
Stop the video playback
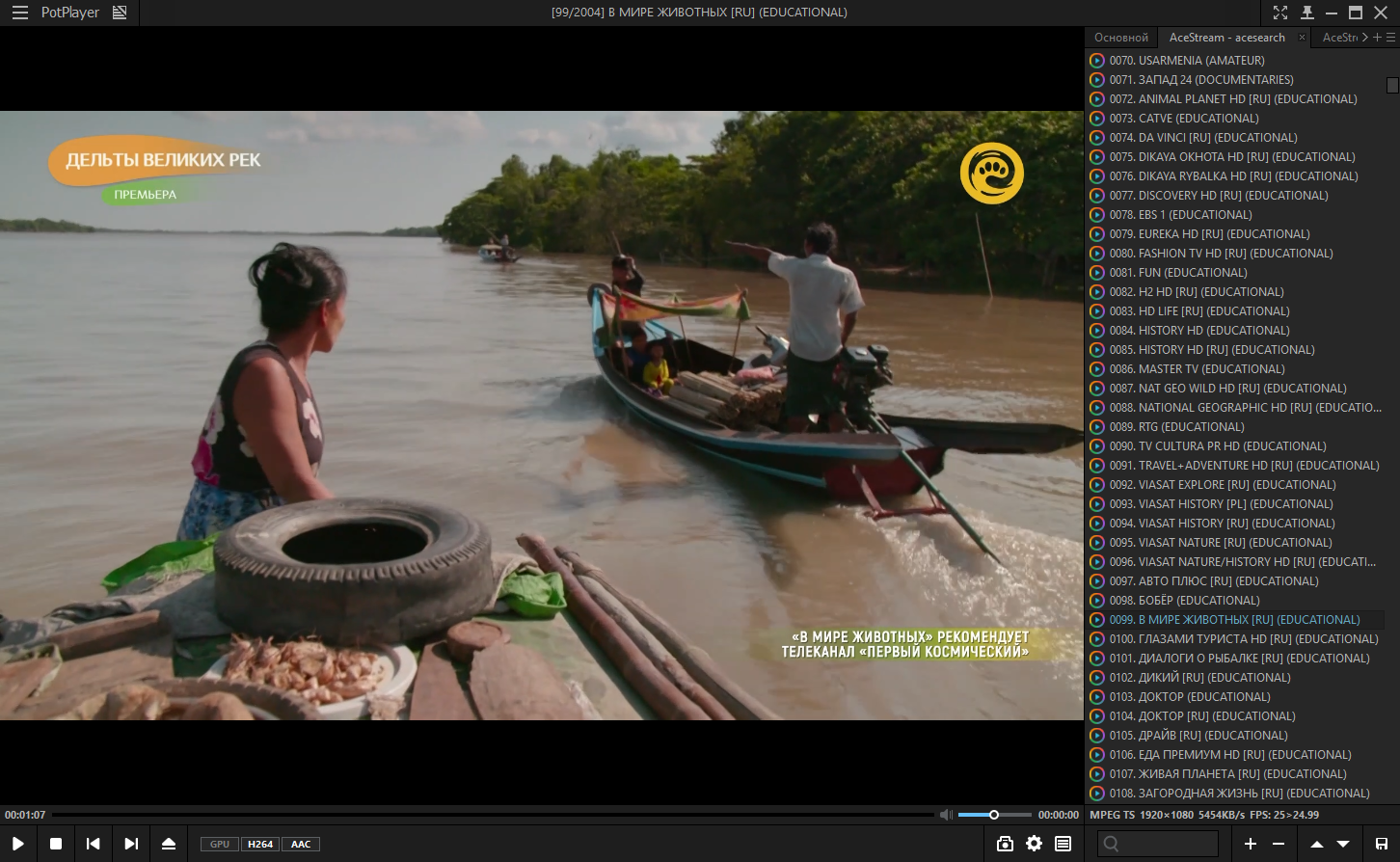point(56,844)
